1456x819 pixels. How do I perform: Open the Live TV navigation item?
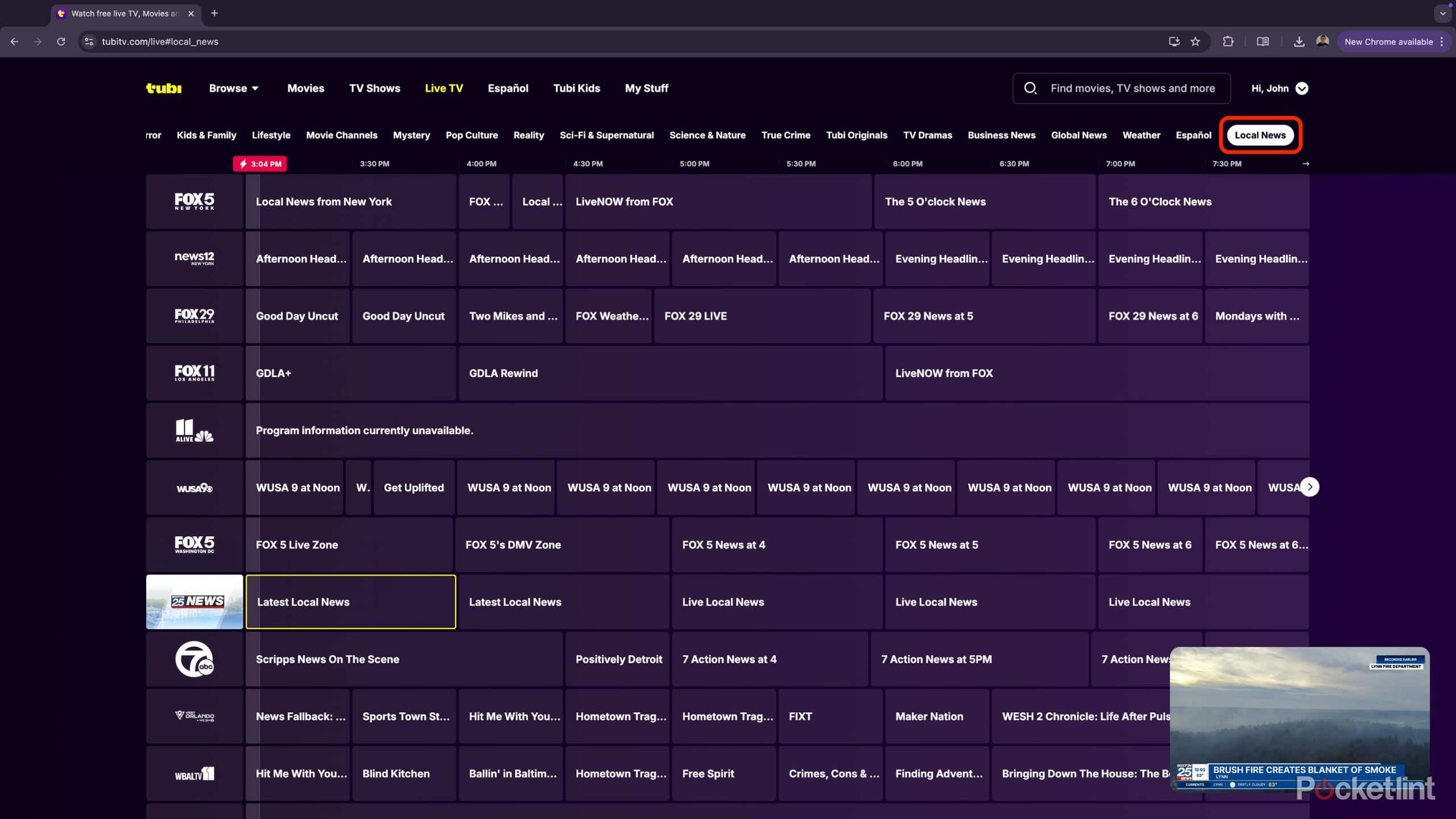click(x=444, y=88)
